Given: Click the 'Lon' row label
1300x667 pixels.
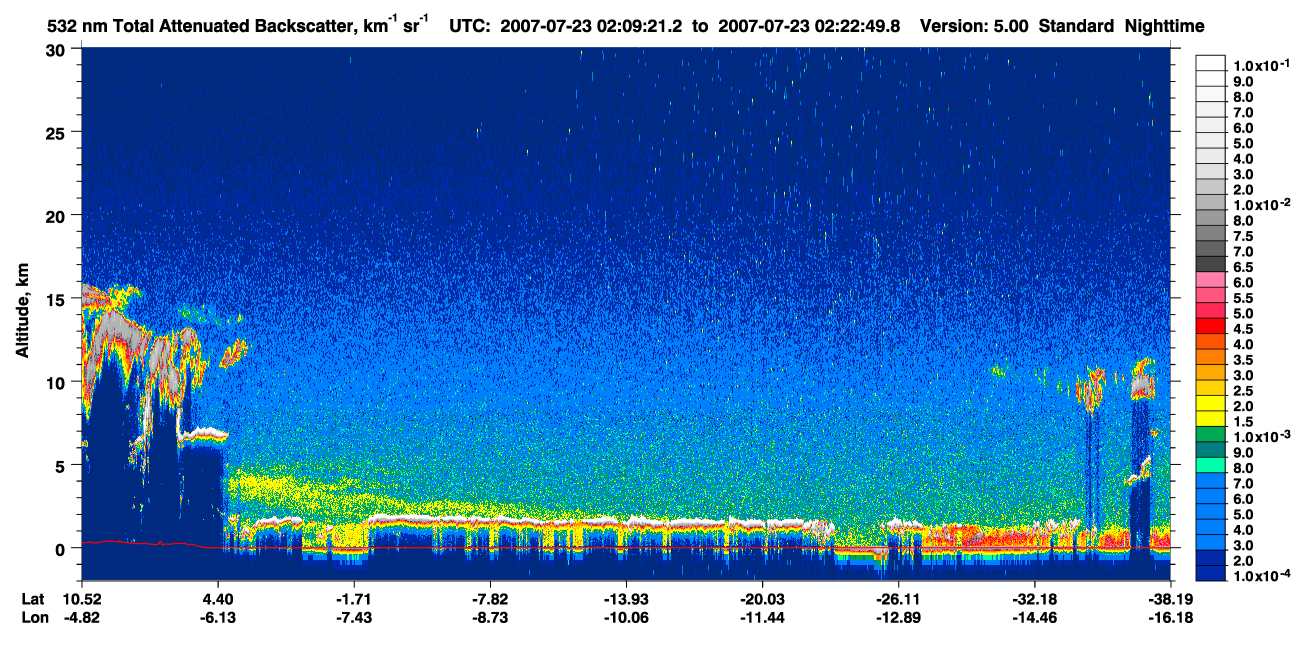Looking at the screenshot, I should click(x=33, y=617).
